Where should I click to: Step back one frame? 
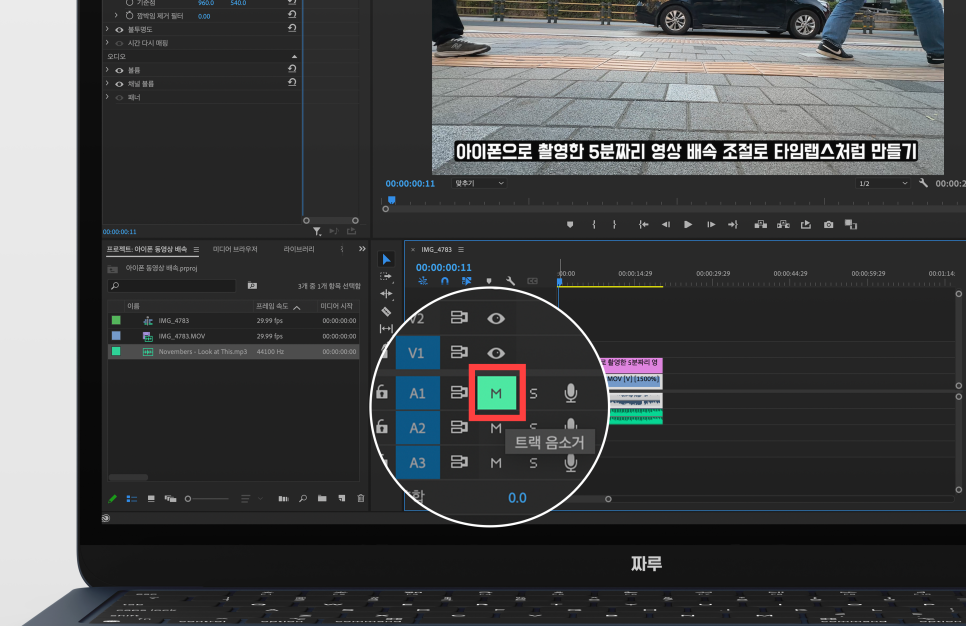click(666, 225)
